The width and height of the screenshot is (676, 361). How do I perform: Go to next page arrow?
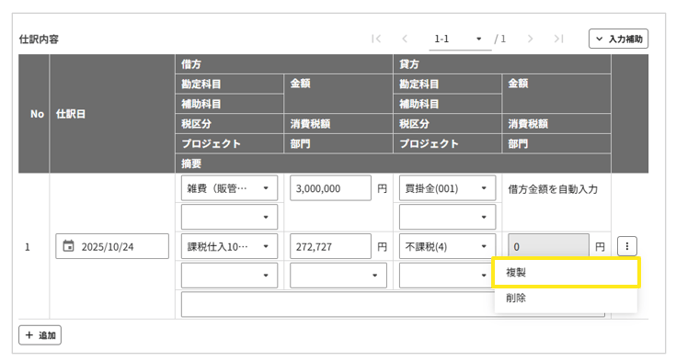click(530, 39)
